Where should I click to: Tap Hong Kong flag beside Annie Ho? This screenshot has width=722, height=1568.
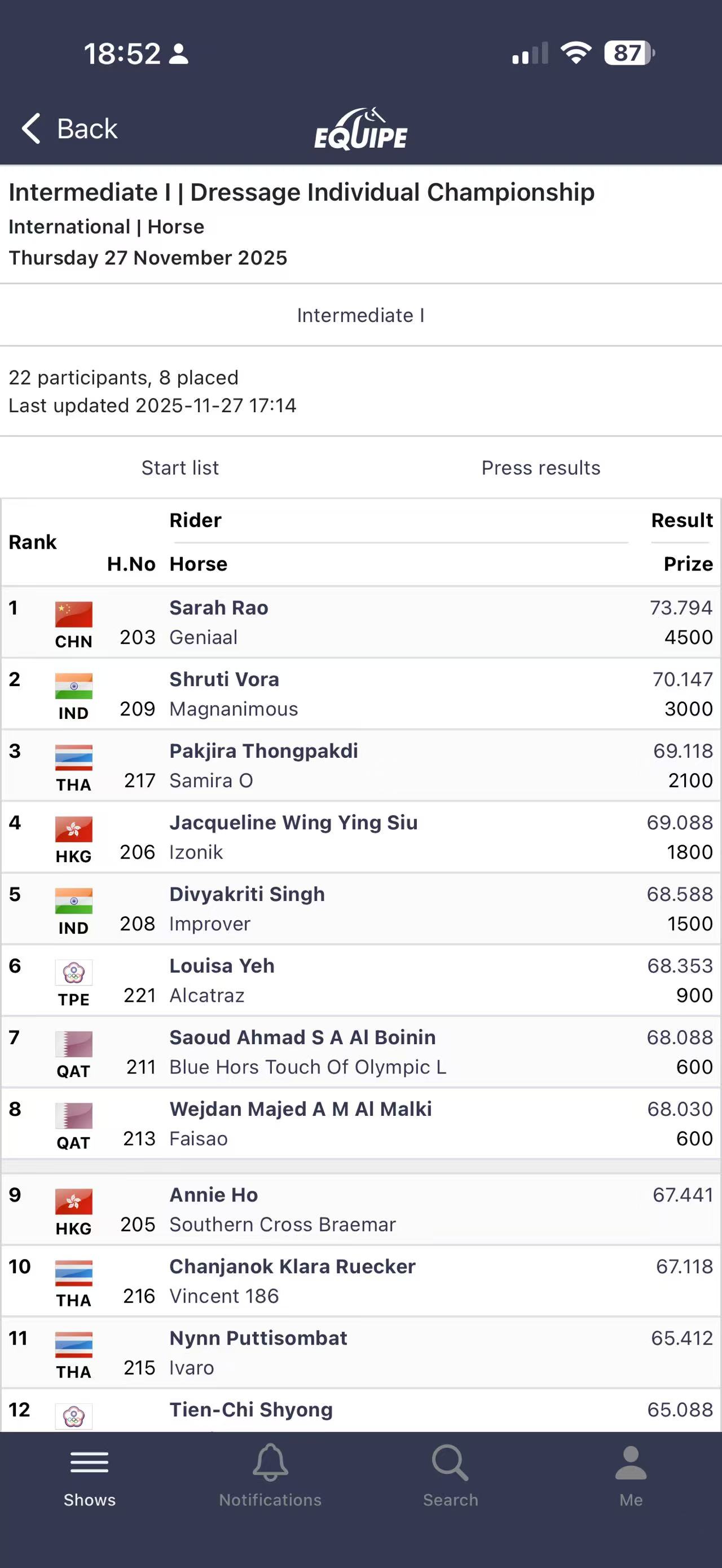click(74, 1201)
